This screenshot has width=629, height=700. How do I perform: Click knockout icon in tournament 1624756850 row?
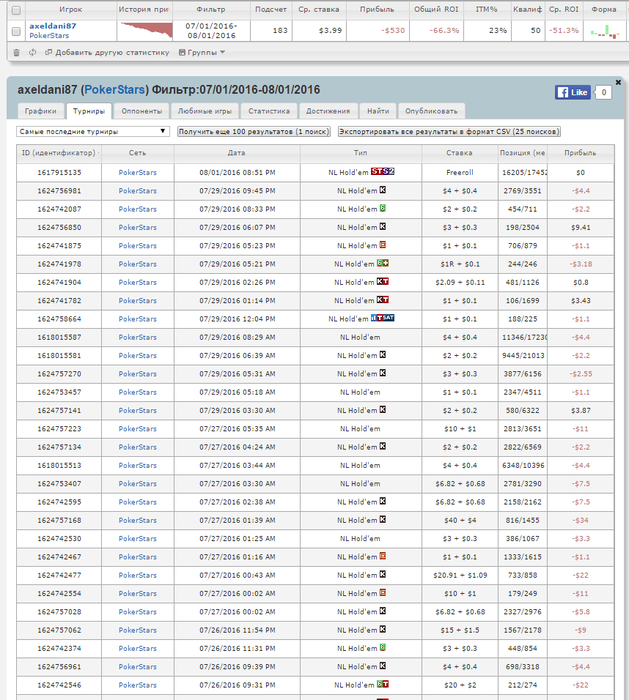[x=383, y=227]
